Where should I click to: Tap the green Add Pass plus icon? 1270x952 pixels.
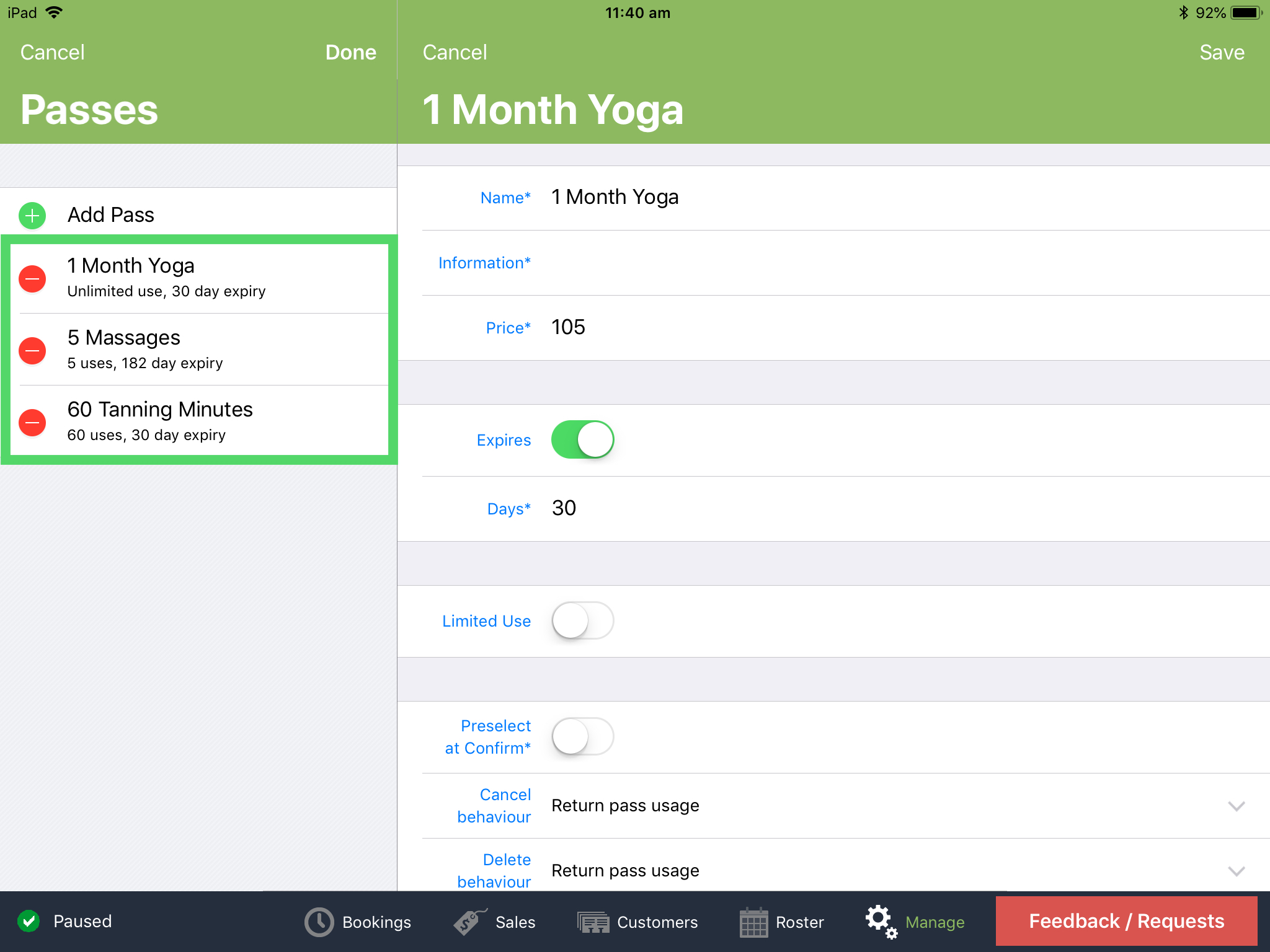[x=32, y=215]
